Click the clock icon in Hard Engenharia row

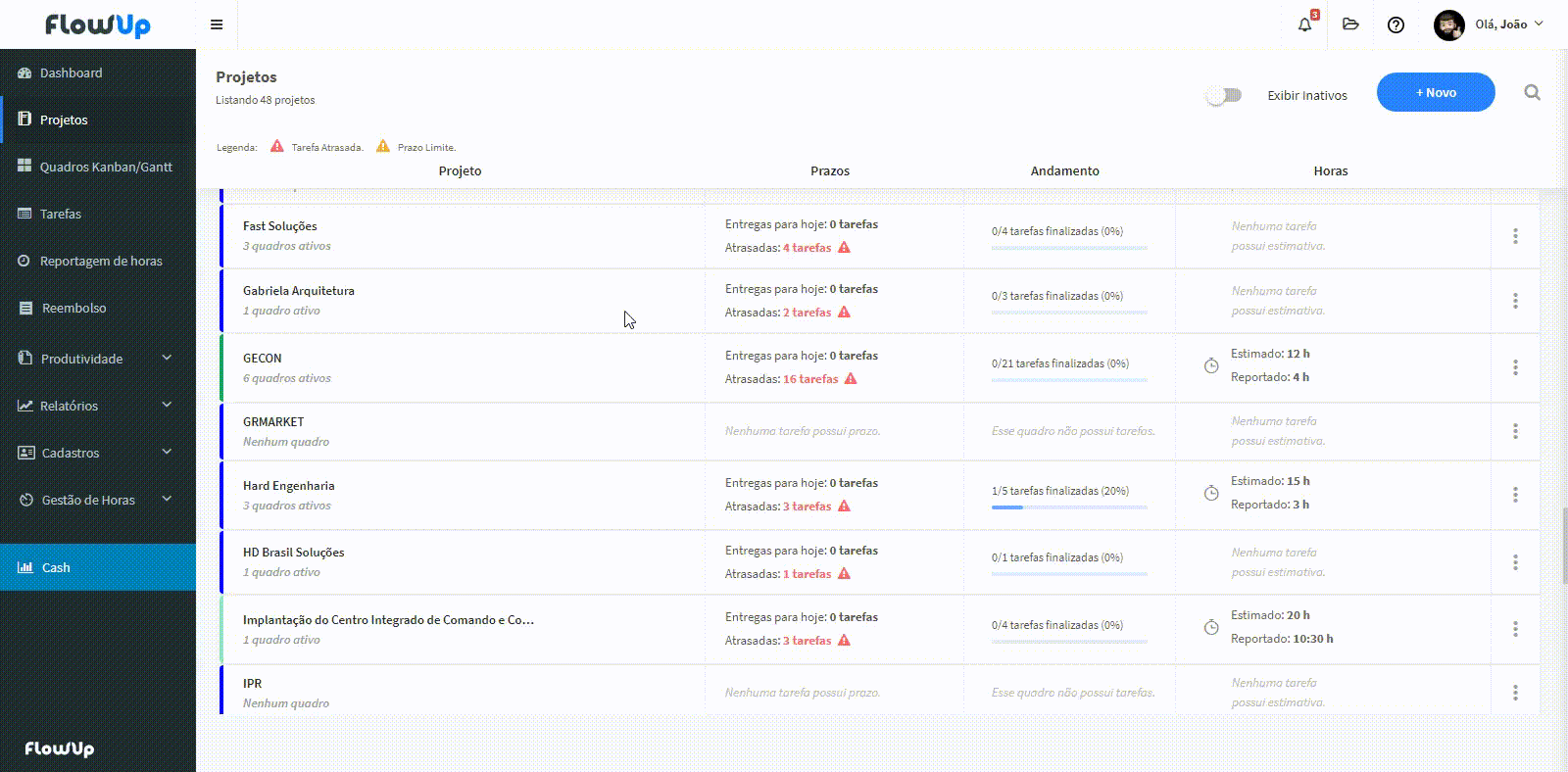pos(1211,493)
